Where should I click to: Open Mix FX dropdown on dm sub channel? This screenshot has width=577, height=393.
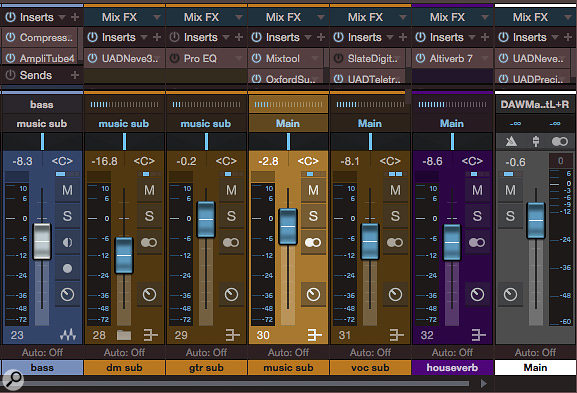click(x=157, y=17)
